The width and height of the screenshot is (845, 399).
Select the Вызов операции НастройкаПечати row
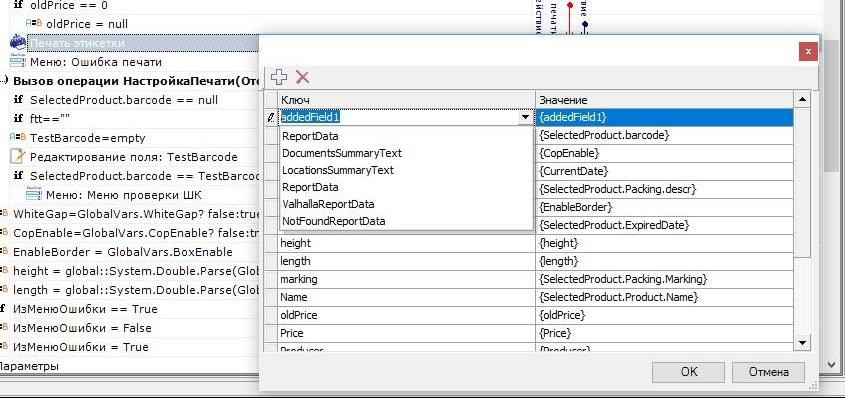point(136,81)
